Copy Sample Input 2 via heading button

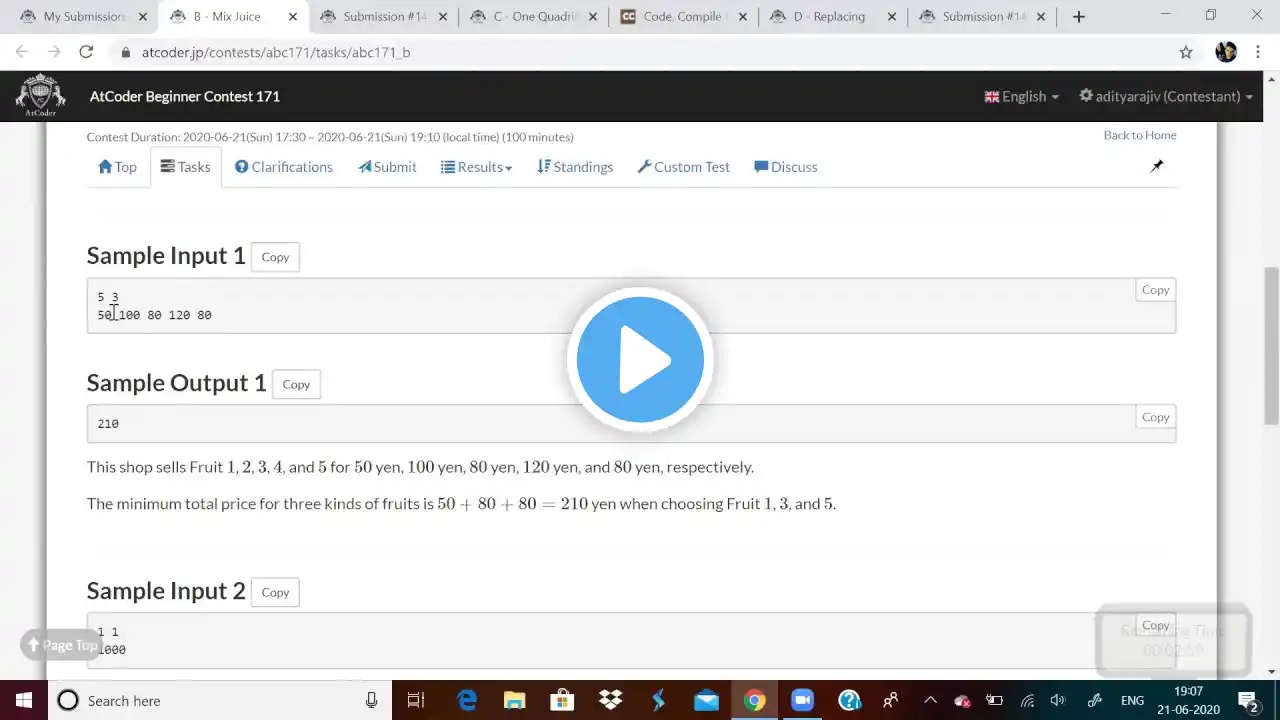click(275, 592)
